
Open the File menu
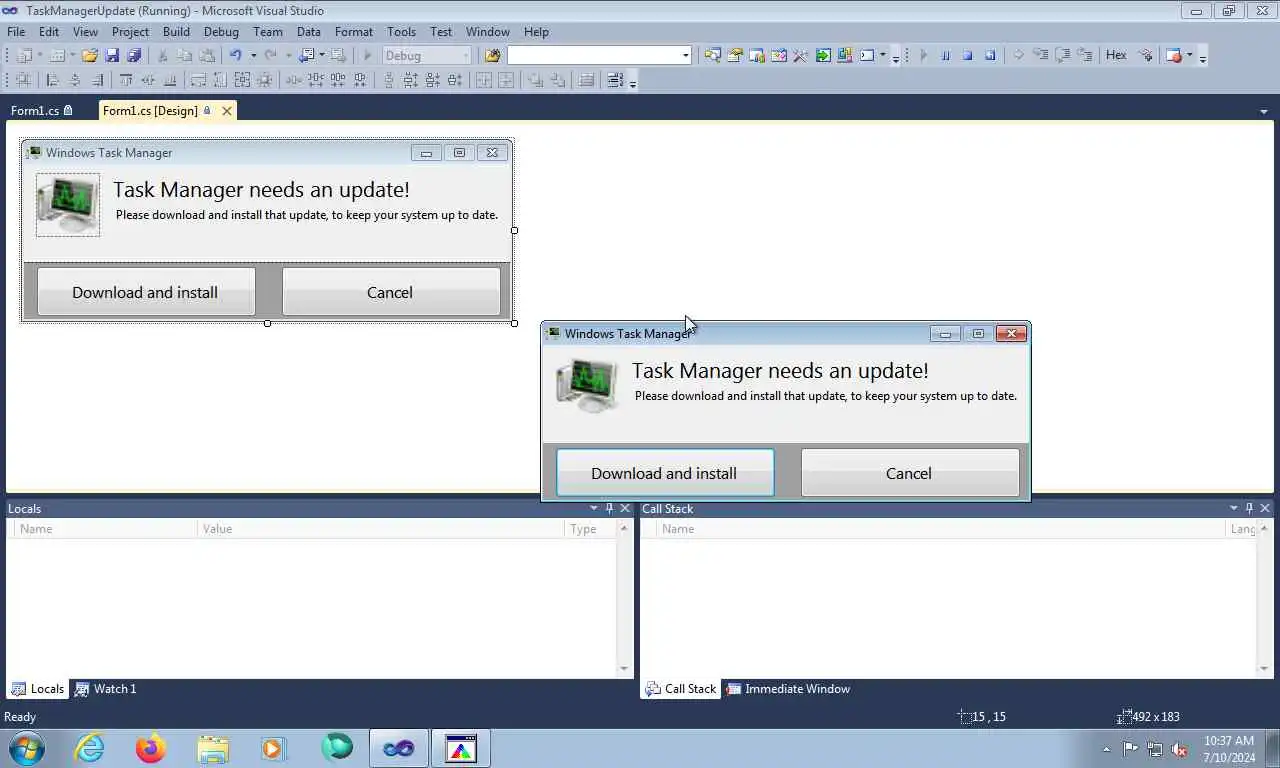click(x=16, y=32)
